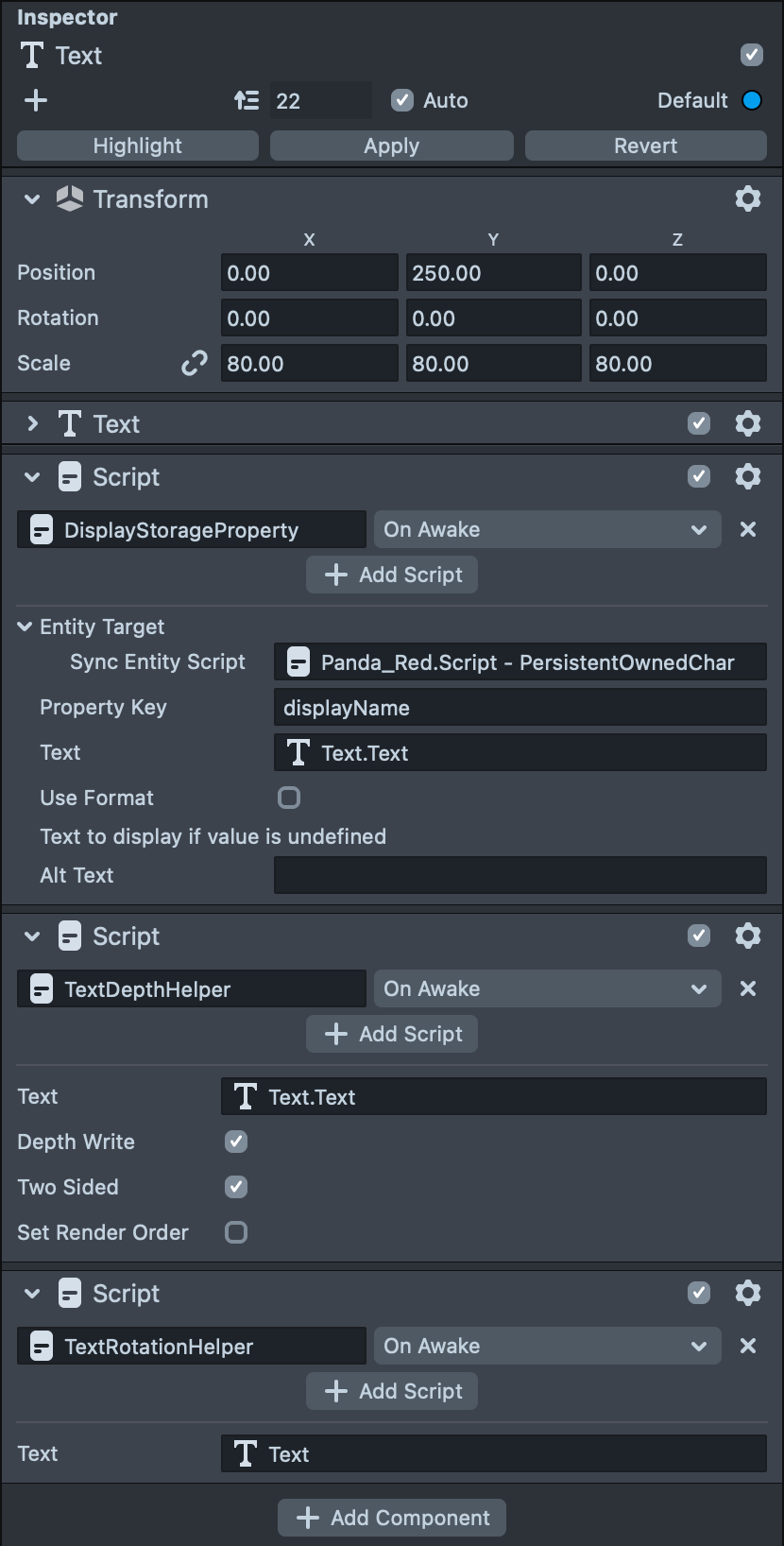
Task: Open settings gear for the TextDepthHelper Script component
Action: click(747, 936)
